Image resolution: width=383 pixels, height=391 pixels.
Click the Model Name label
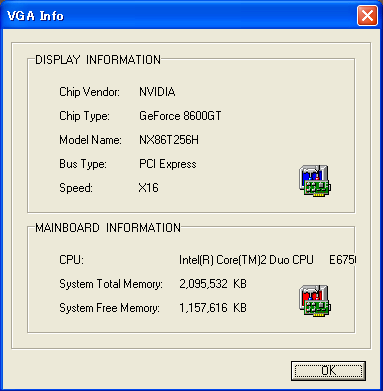point(90,140)
